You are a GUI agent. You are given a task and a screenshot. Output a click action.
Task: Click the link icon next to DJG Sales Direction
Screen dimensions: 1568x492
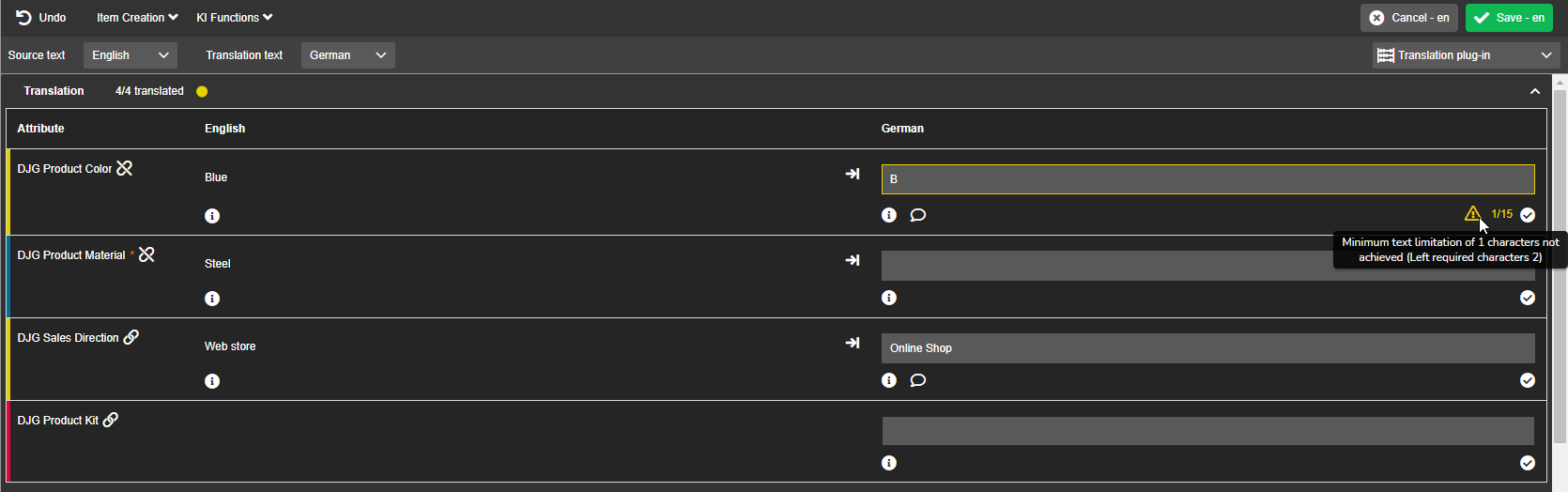tap(131, 337)
